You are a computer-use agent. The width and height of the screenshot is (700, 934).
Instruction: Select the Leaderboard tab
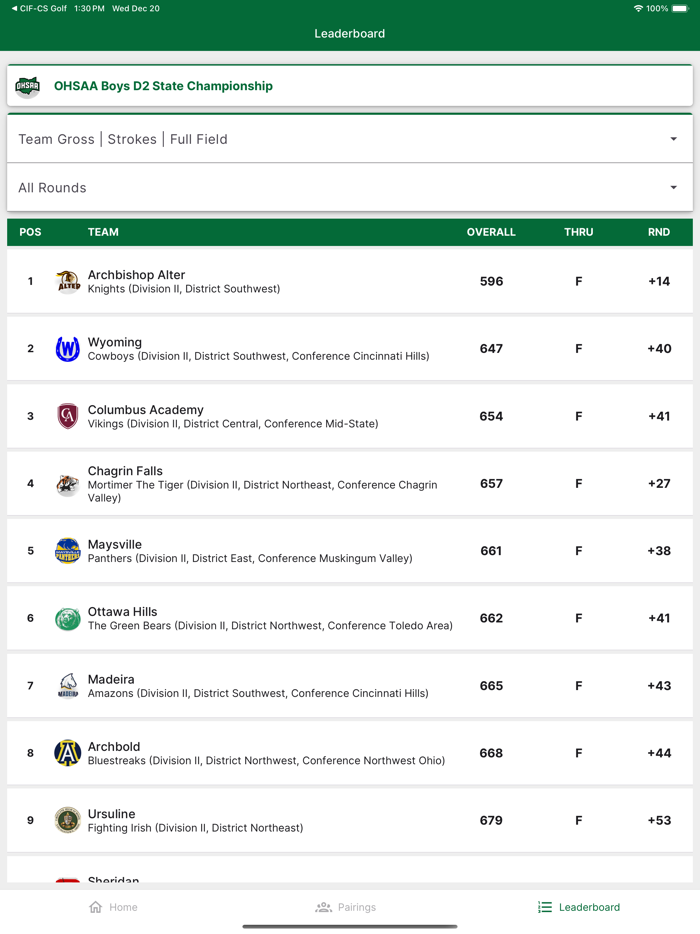point(579,907)
